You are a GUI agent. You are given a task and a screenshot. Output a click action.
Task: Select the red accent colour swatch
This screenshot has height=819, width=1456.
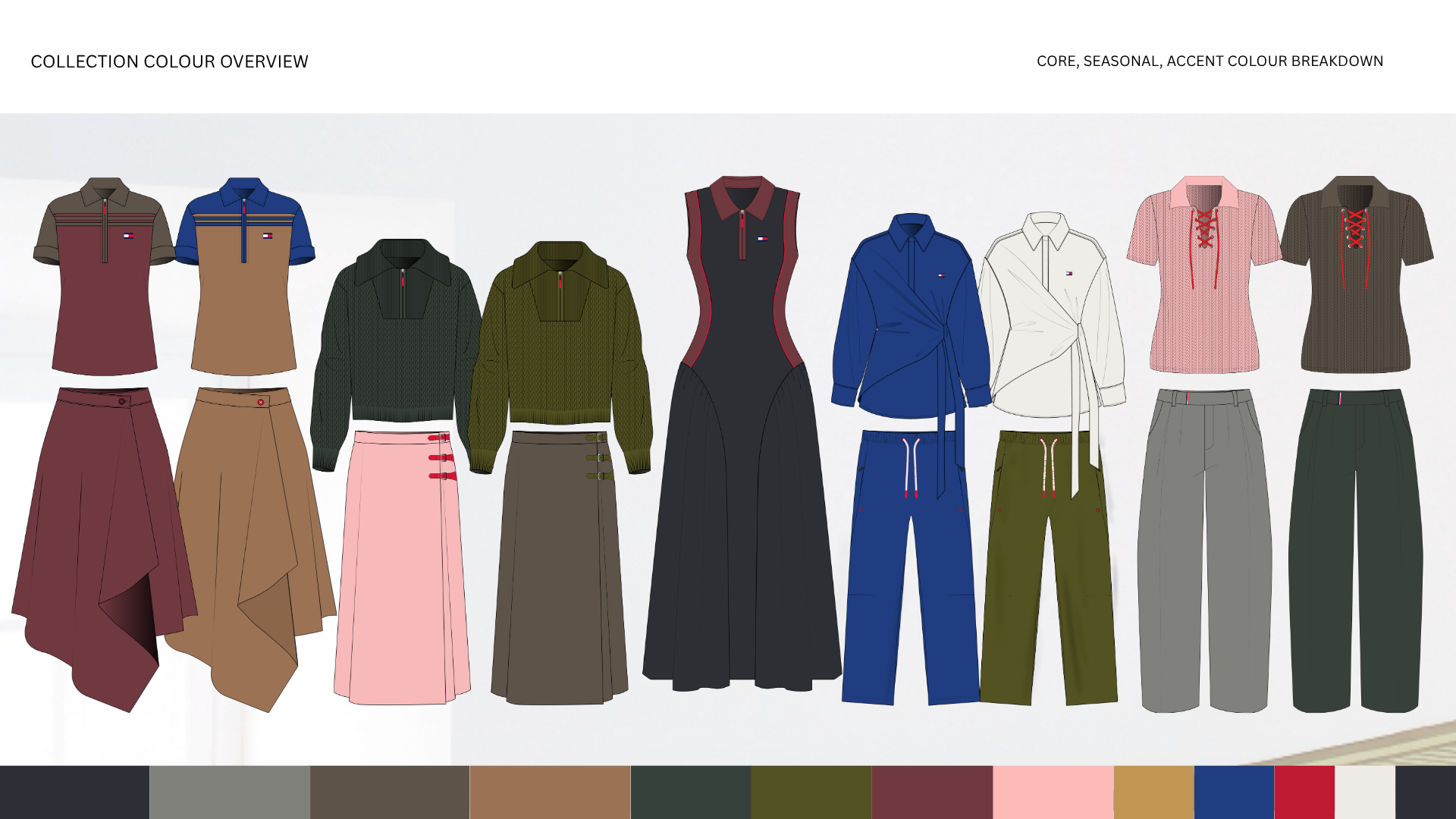pyautogui.click(x=1304, y=792)
